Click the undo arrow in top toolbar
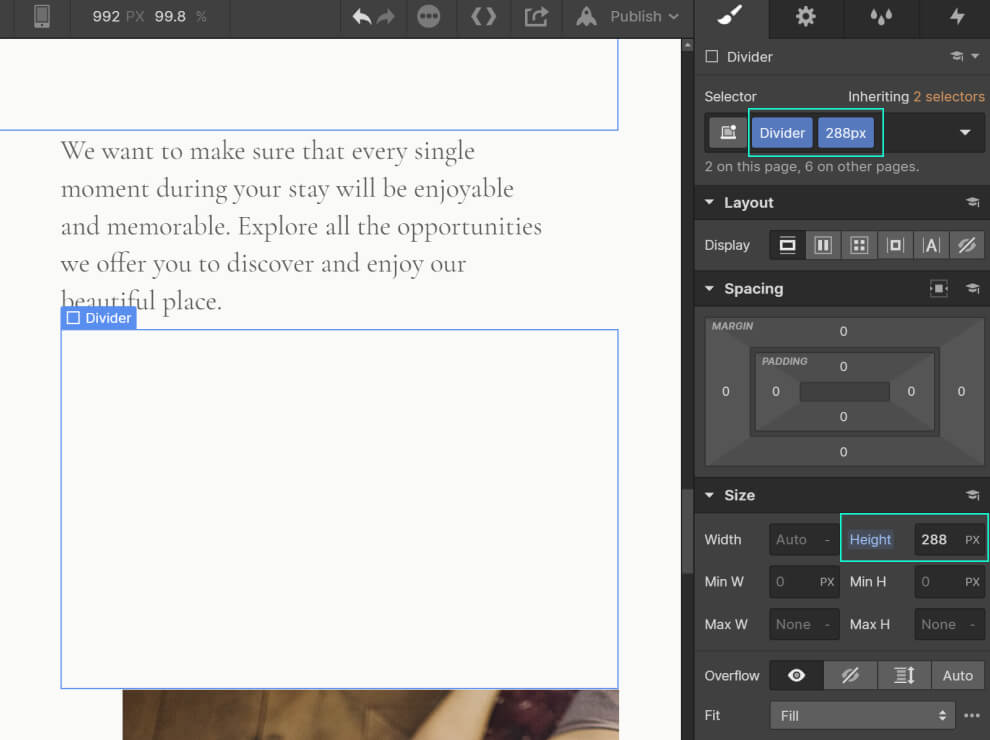 (362, 17)
